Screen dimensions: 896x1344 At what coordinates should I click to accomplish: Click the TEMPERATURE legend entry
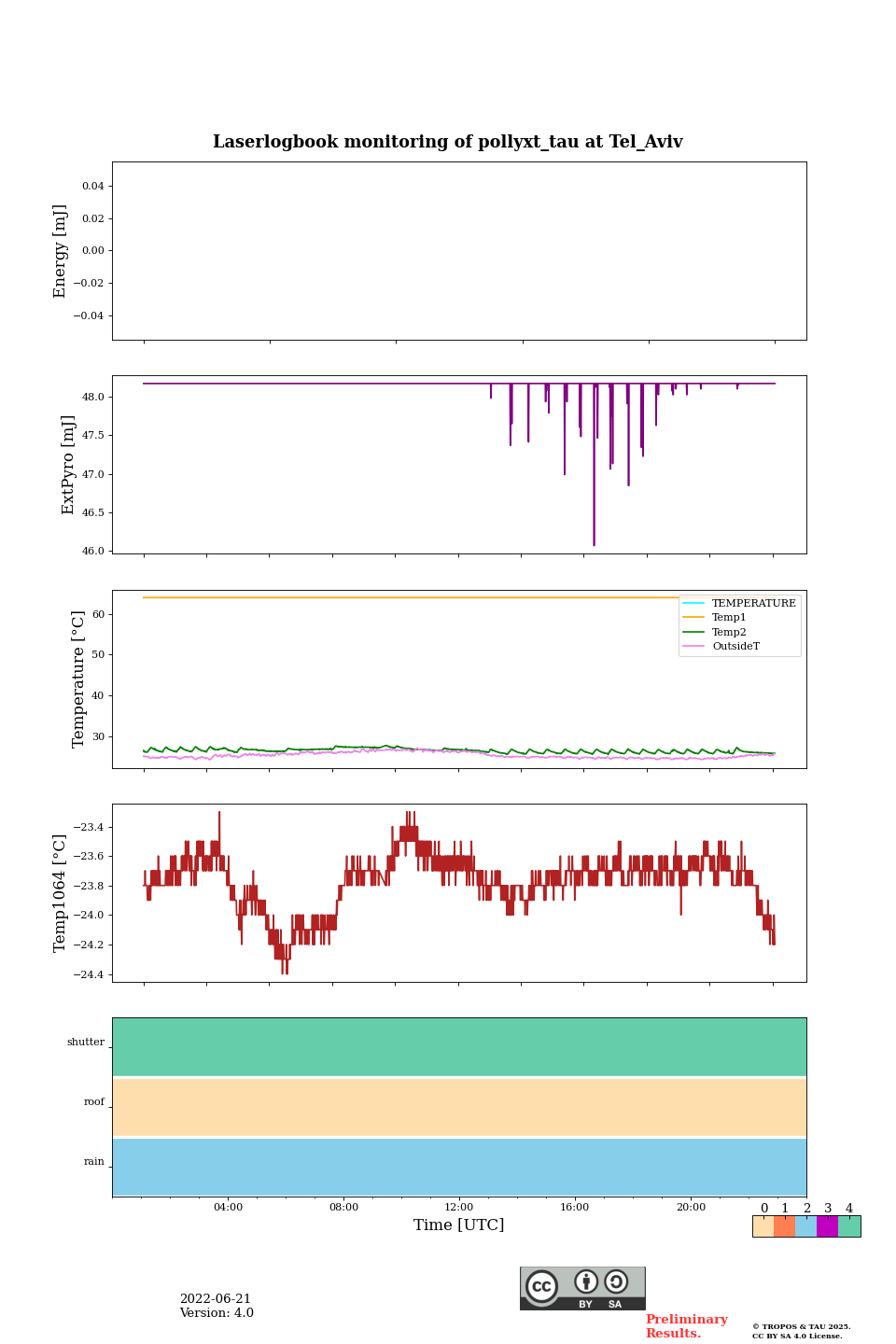pyautogui.click(x=739, y=604)
